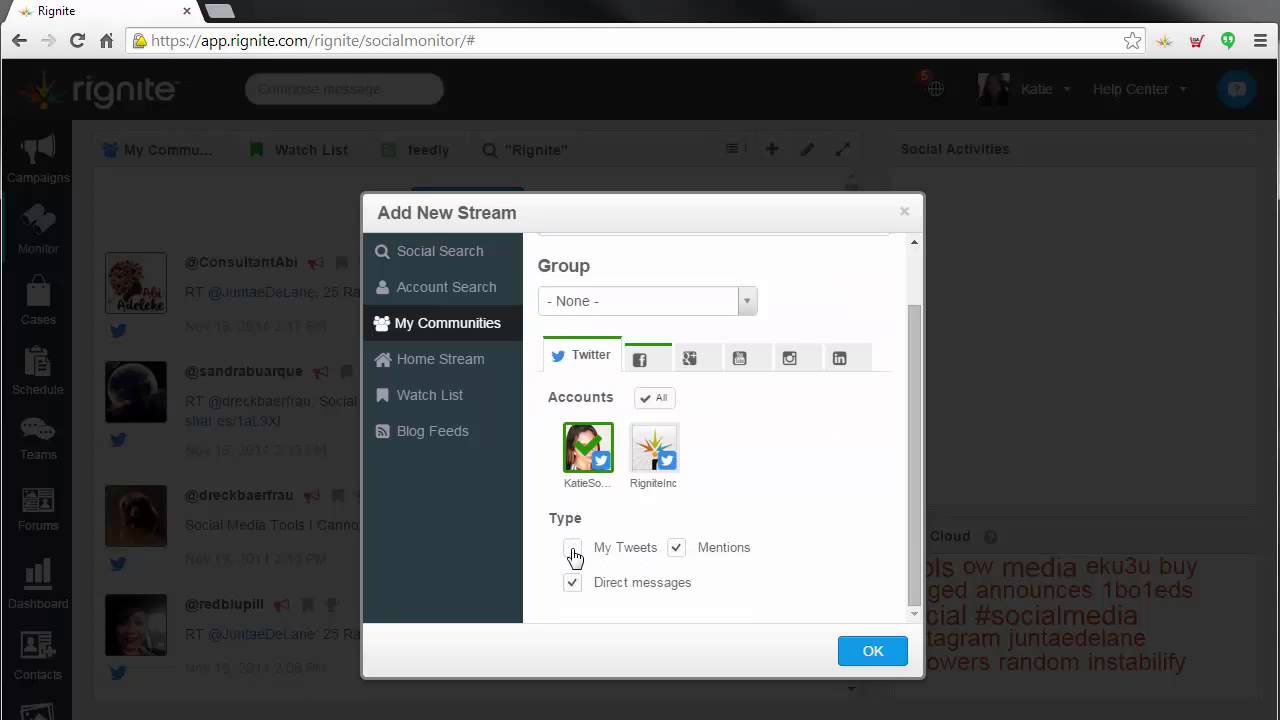Open the browser hamburger menu
This screenshot has width=1280, height=720.
tap(1260, 41)
